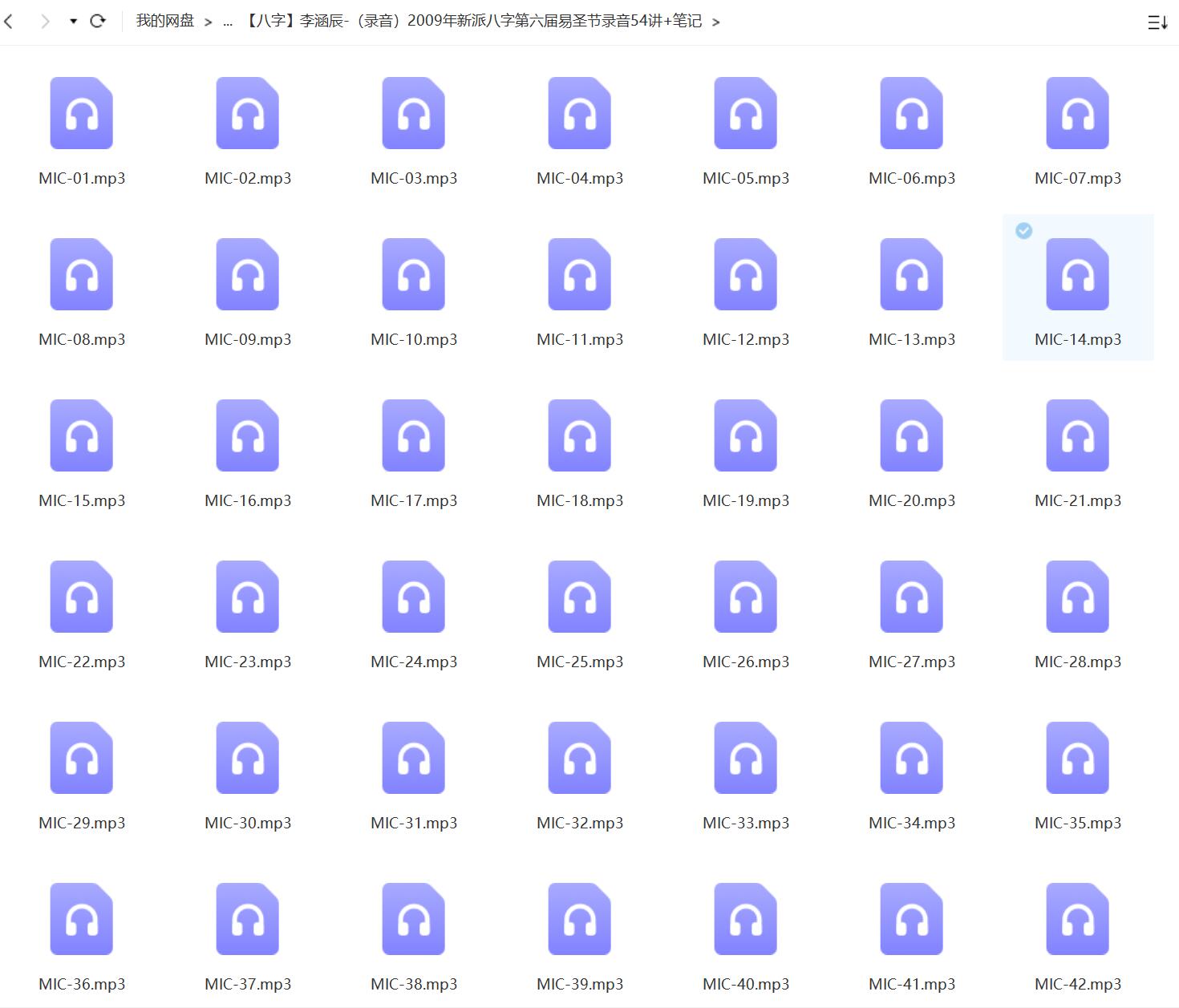Select the MIC-33.mp3 audio file
The height and width of the screenshot is (1008, 1179).
click(x=746, y=759)
